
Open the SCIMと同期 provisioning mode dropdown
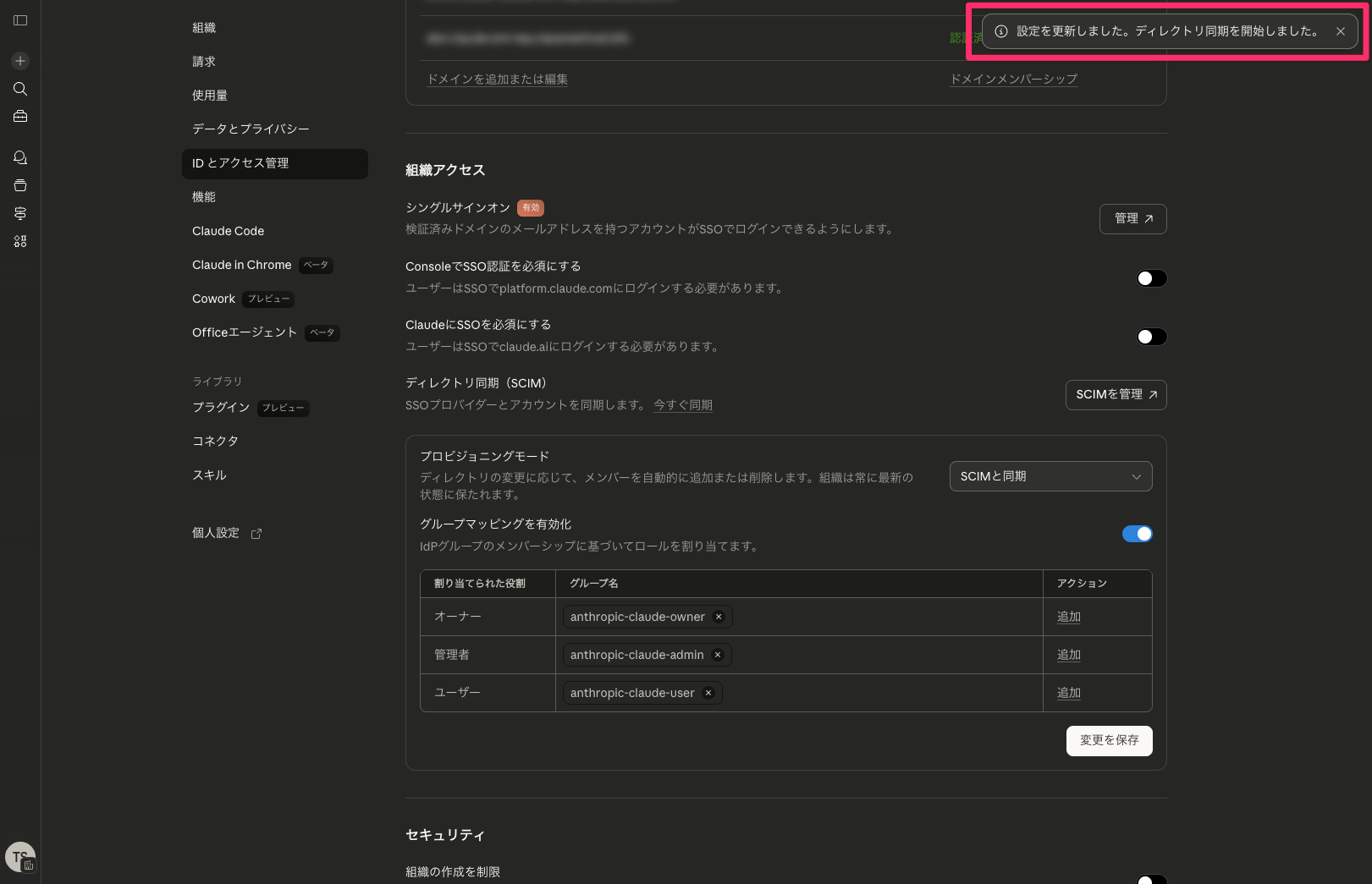[x=1050, y=476]
